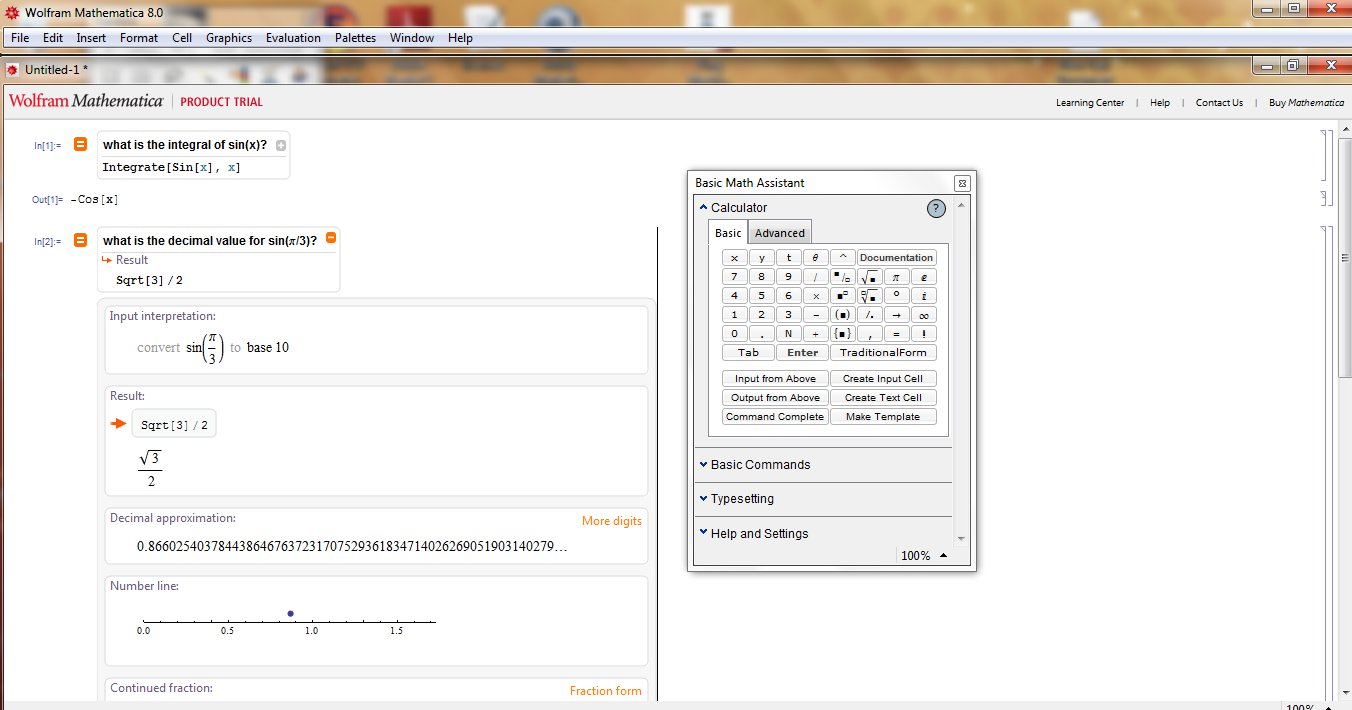Insert the curly braces list template
The image size is (1352, 710).
[842, 334]
